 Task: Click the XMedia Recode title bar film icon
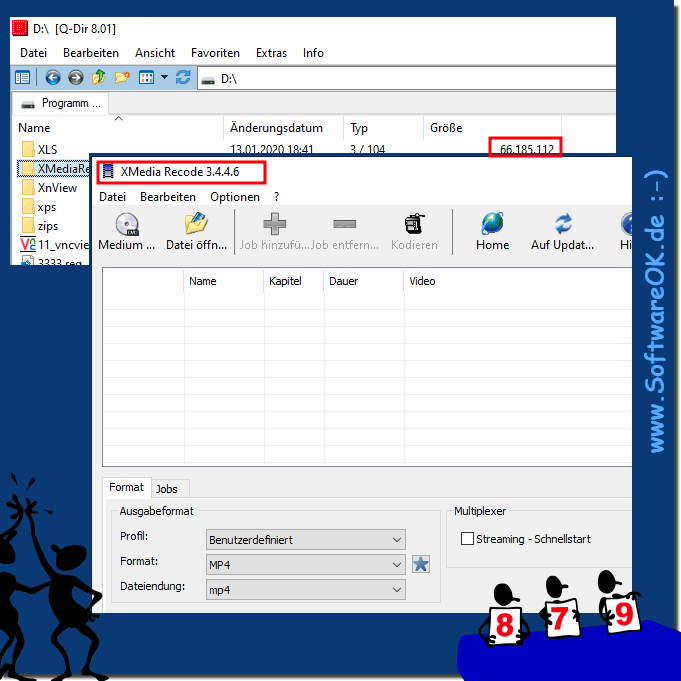pyautogui.click(x=108, y=172)
